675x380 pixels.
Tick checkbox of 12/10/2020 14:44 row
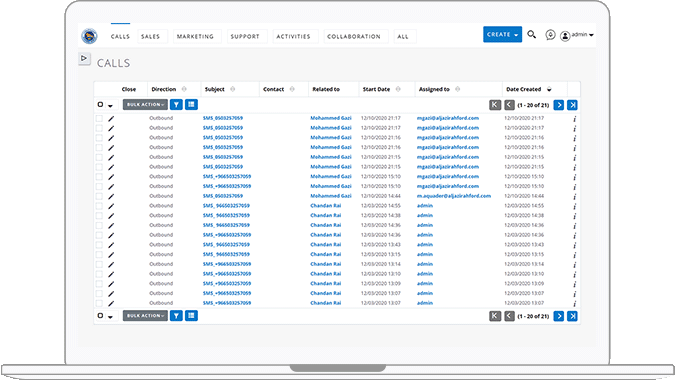click(99, 196)
